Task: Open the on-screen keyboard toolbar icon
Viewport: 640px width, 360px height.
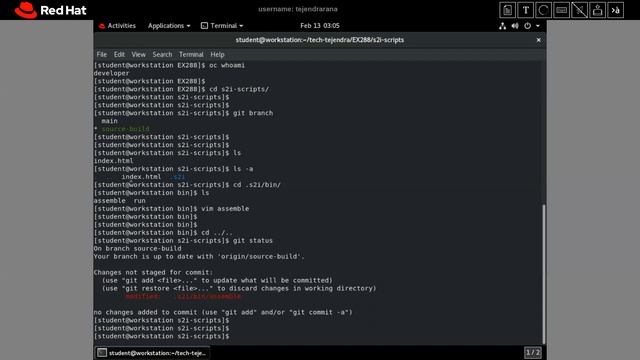Action: pos(562,10)
